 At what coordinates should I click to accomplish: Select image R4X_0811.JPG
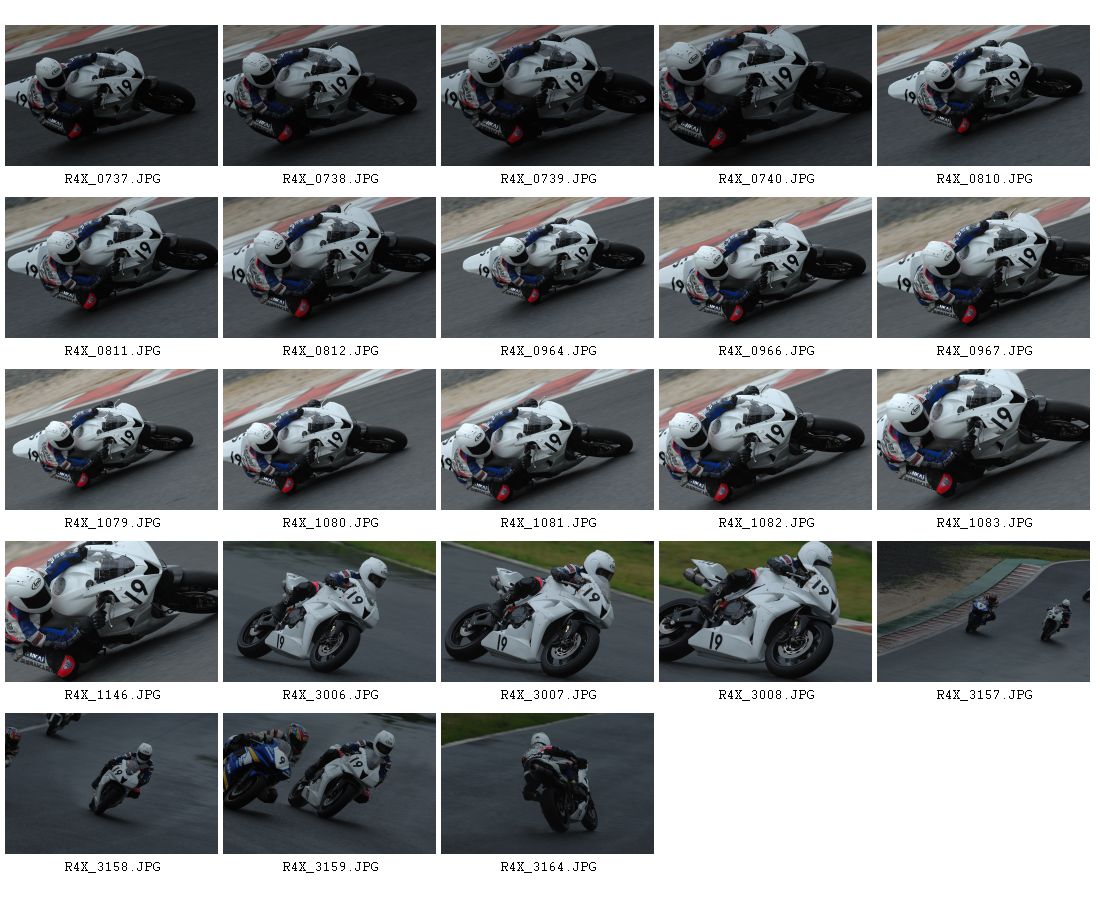pos(112,267)
